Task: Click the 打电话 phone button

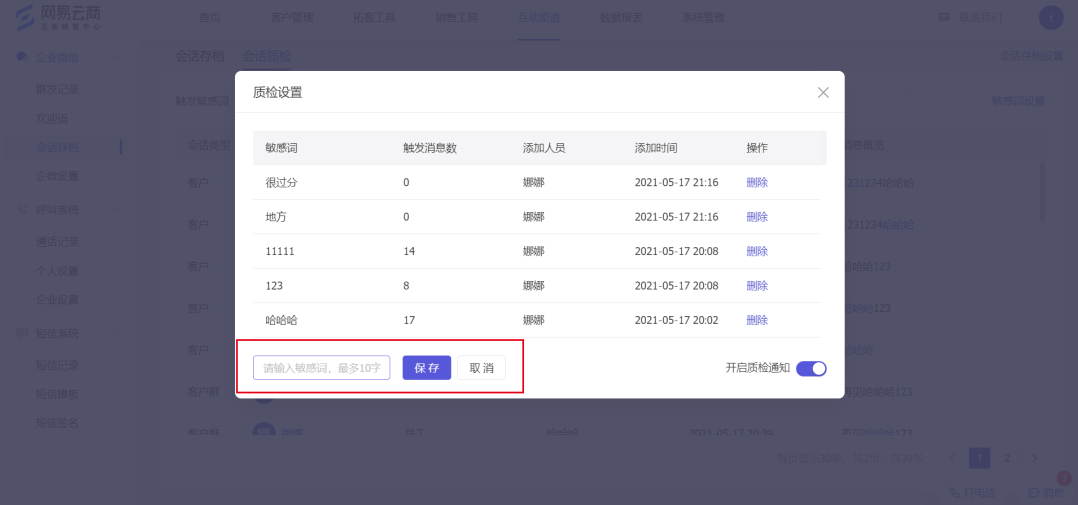Action: pos(971,493)
